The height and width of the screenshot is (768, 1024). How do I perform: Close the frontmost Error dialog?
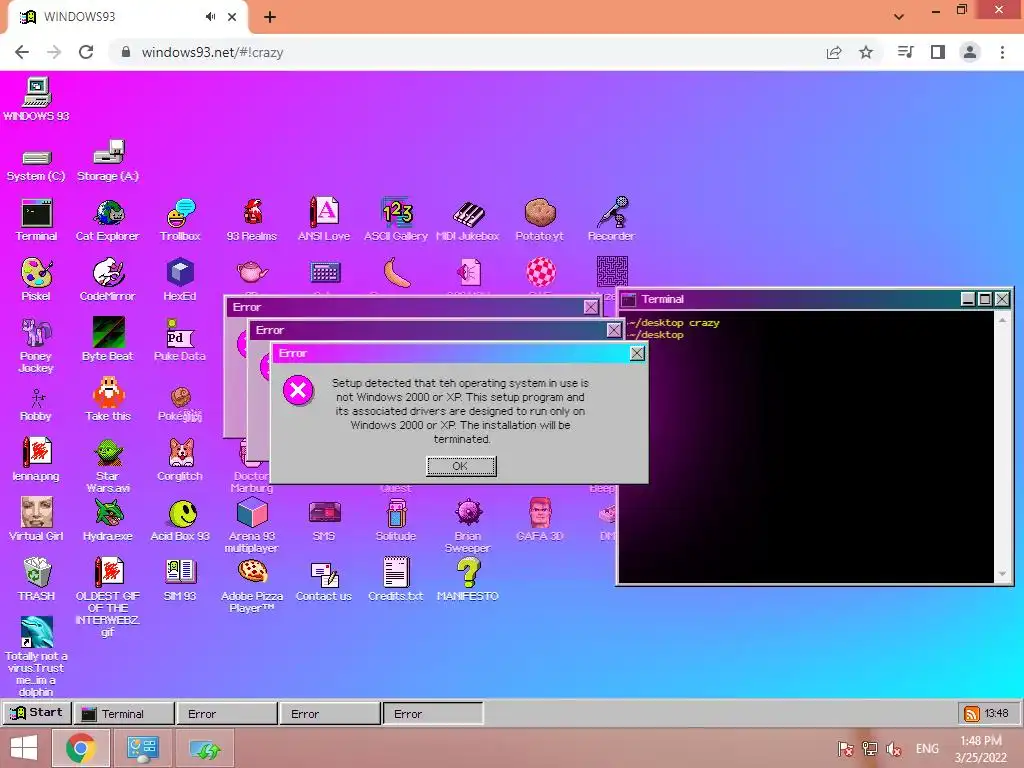click(637, 353)
